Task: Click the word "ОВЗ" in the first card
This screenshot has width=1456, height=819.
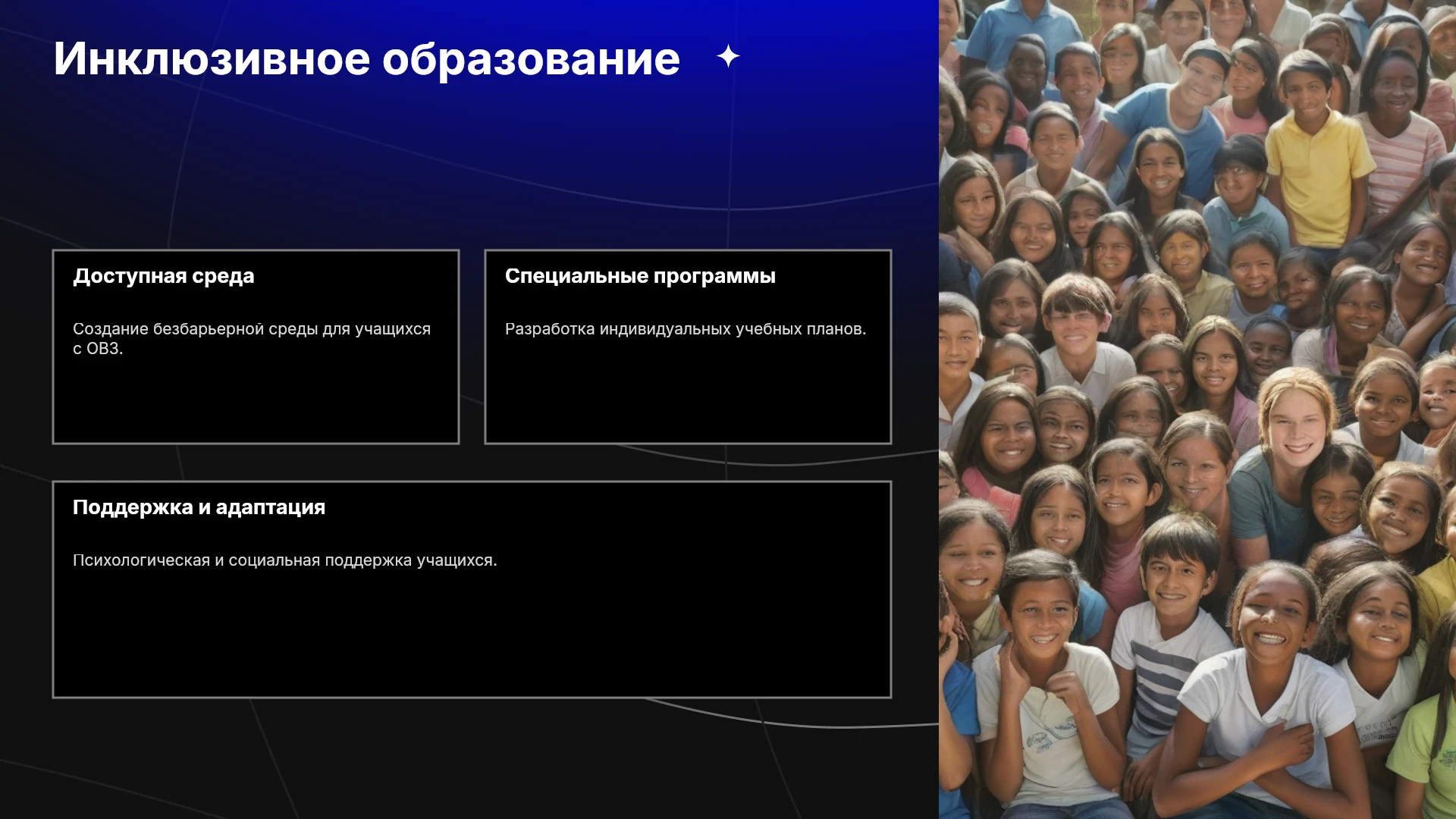Action: [x=102, y=349]
